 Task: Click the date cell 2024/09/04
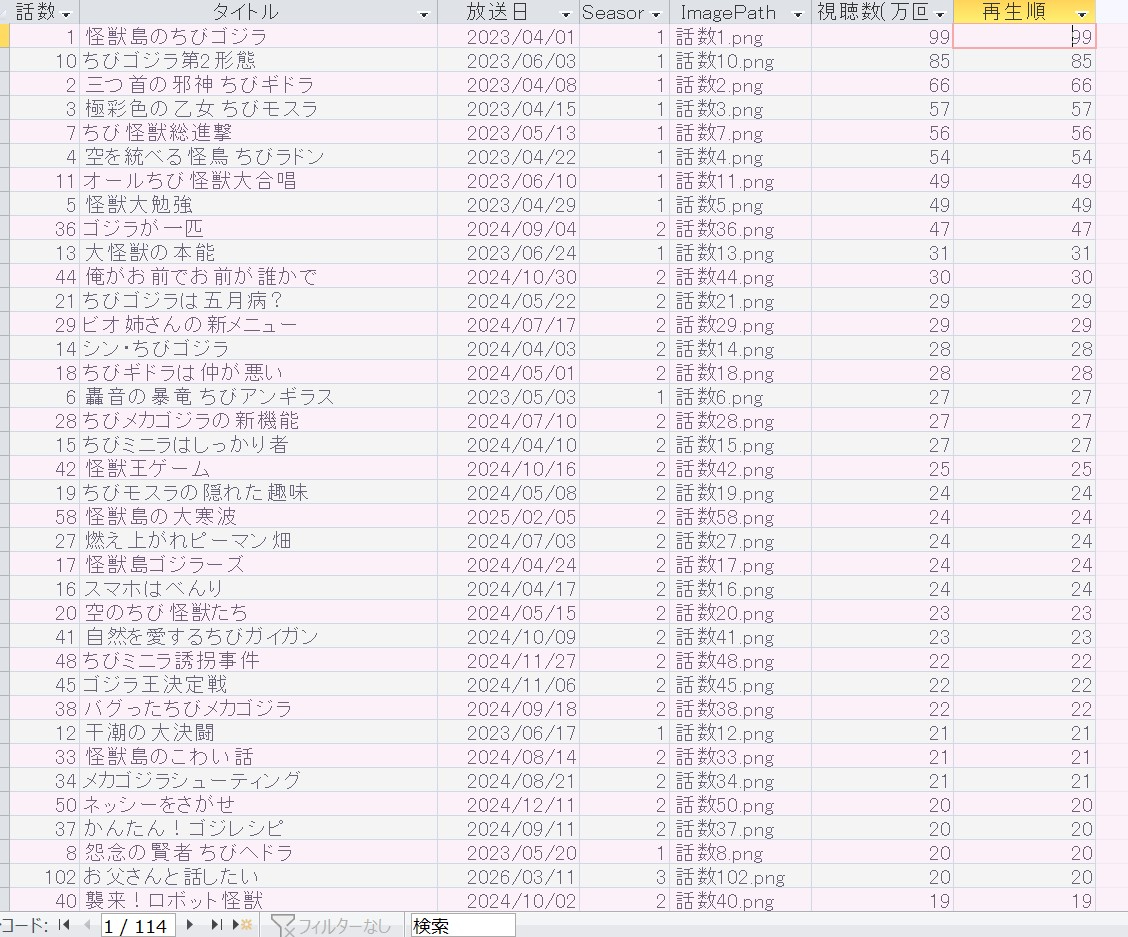click(508, 229)
